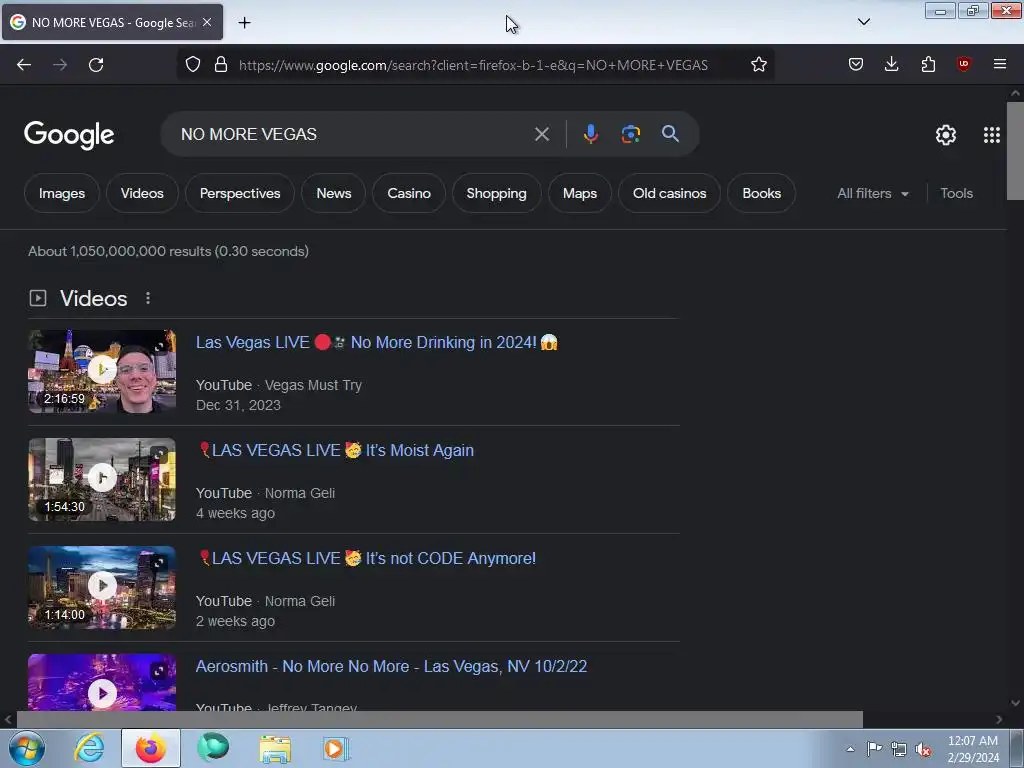
Task: Open 'It's not CODE Anymore!' video link
Action: tap(366, 558)
